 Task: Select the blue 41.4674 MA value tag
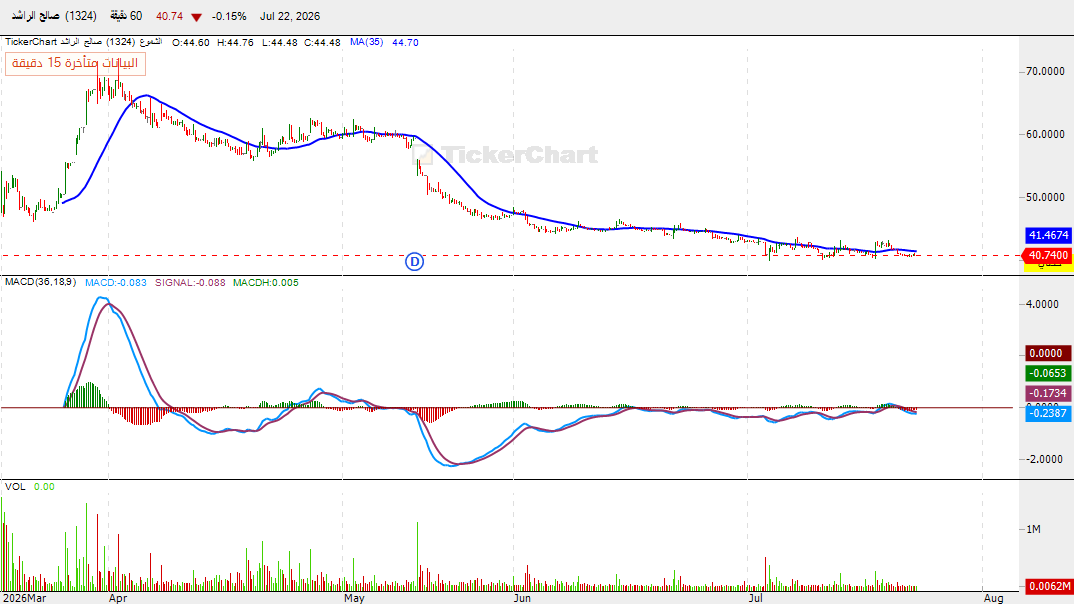[1048, 235]
